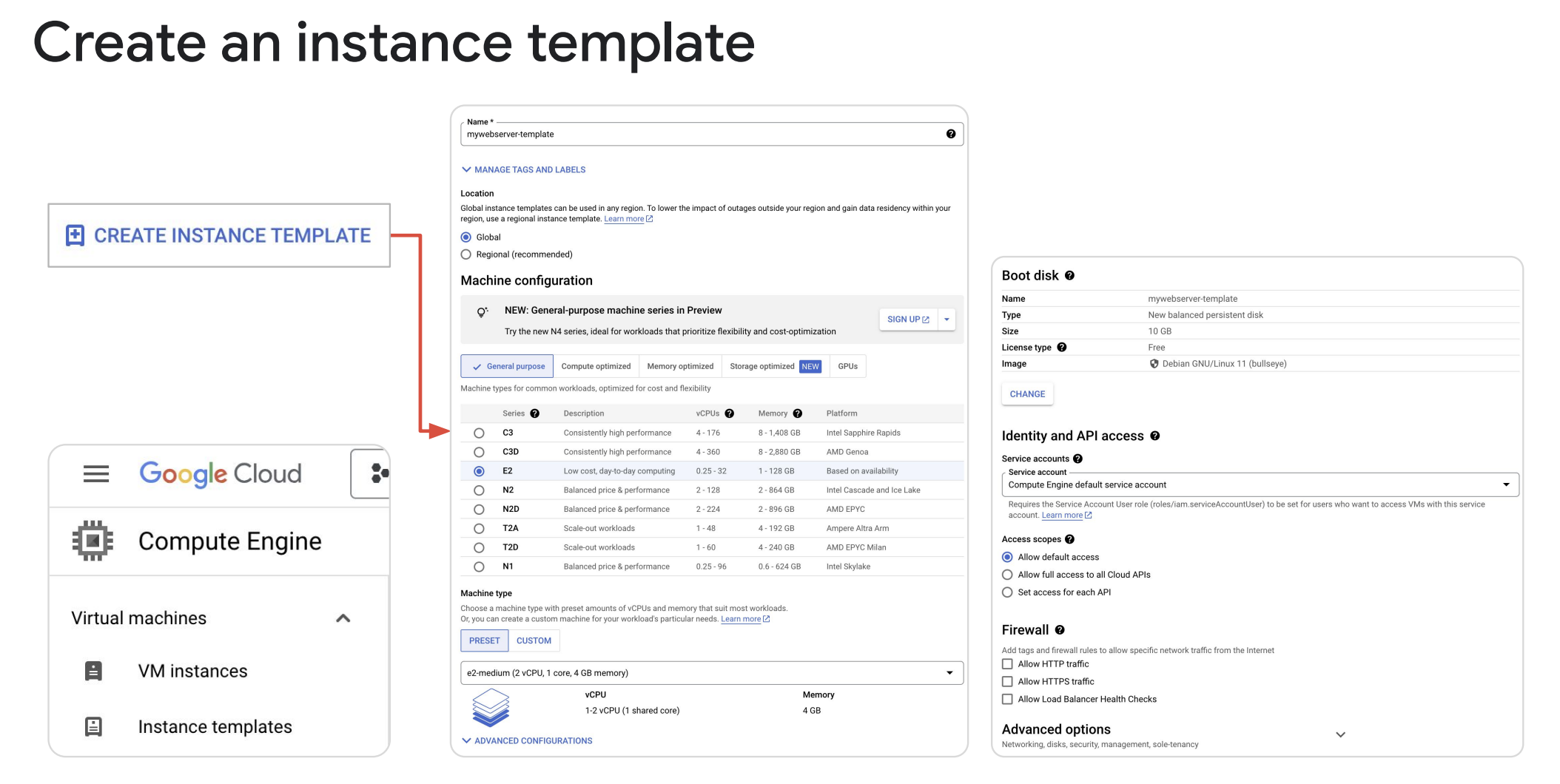Switch to the Custom machine type tab

(x=534, y=641)
